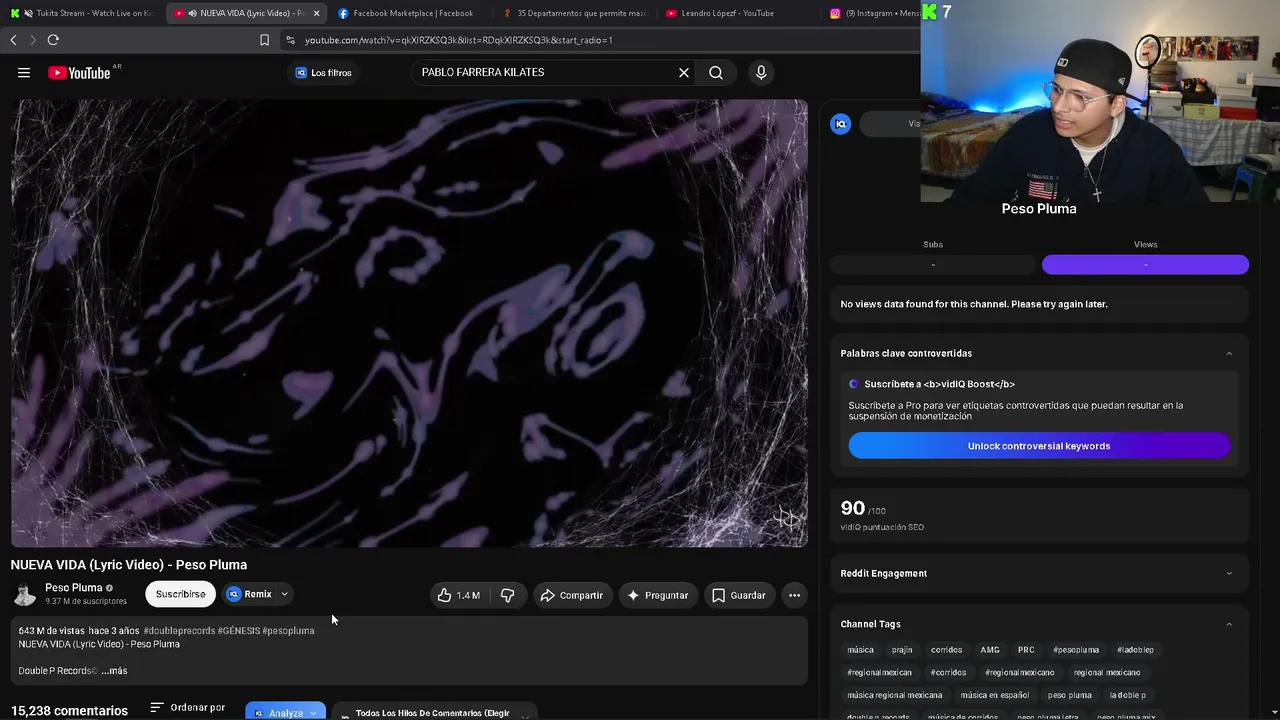1280x720 pixels.
Task: Click the 'PRC' channel tag
Action: click(x=1026, y=650)
